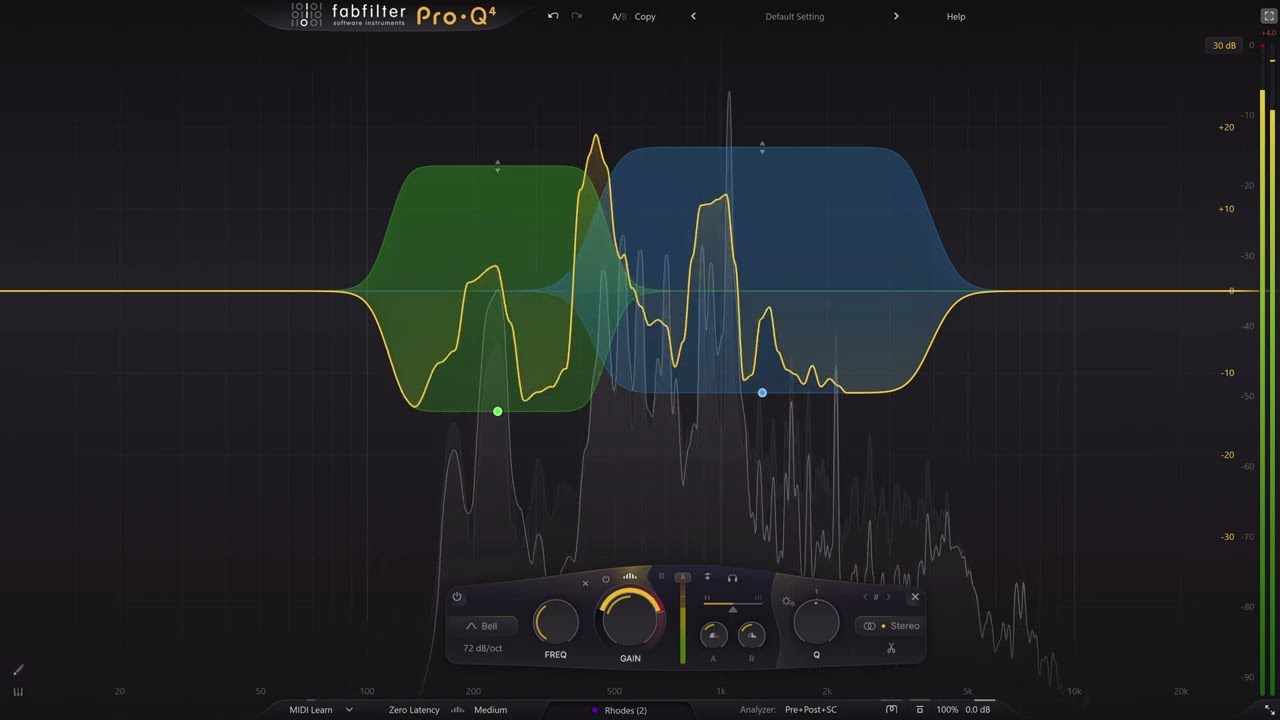Image resolution: width=1280 pixels, height=720 pixels.
Task: Click the Copy button
Action: (x=645, y=17)
